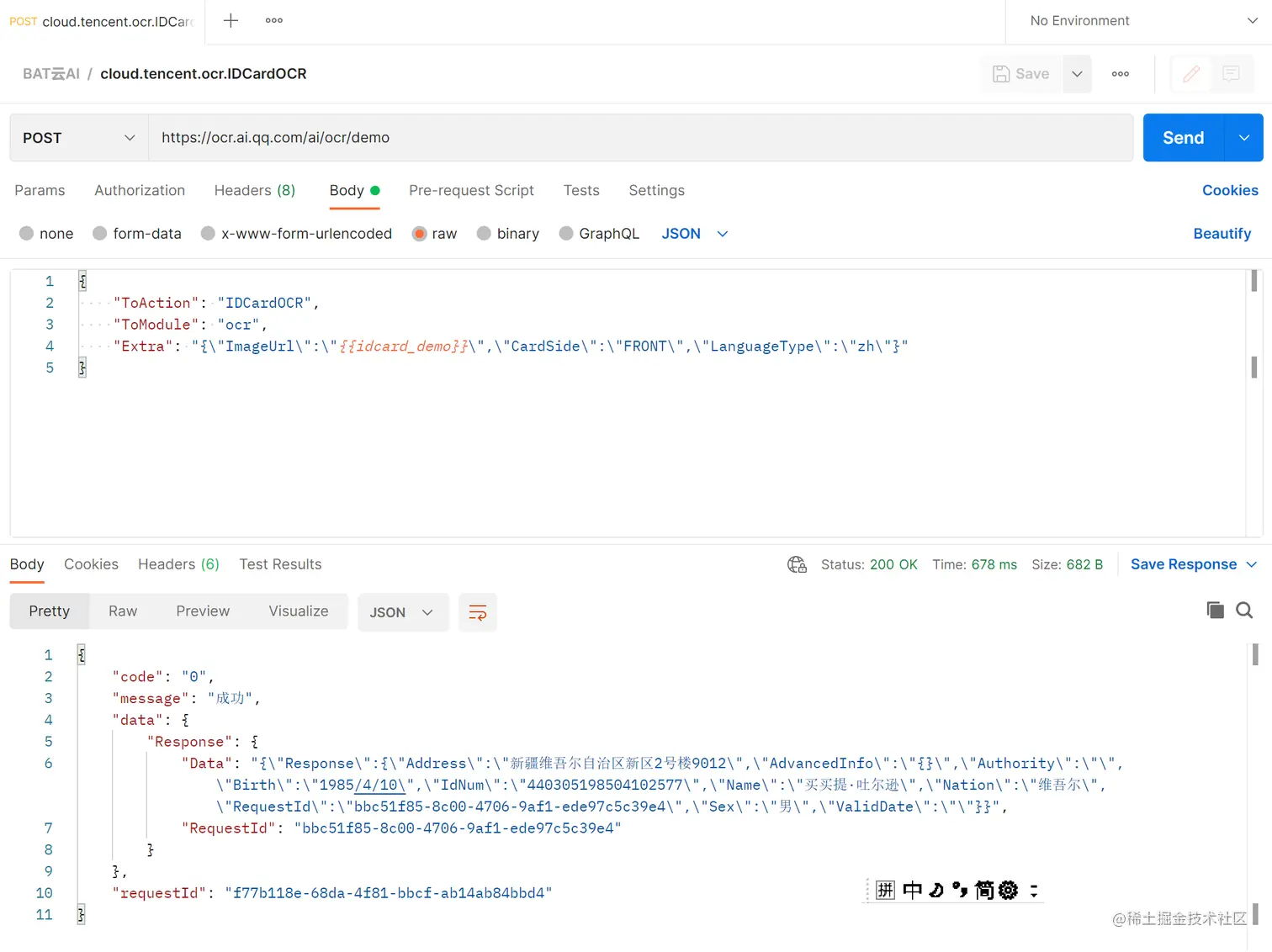
Task: Click Beautify to format the body
Action: coord(1222,234)
